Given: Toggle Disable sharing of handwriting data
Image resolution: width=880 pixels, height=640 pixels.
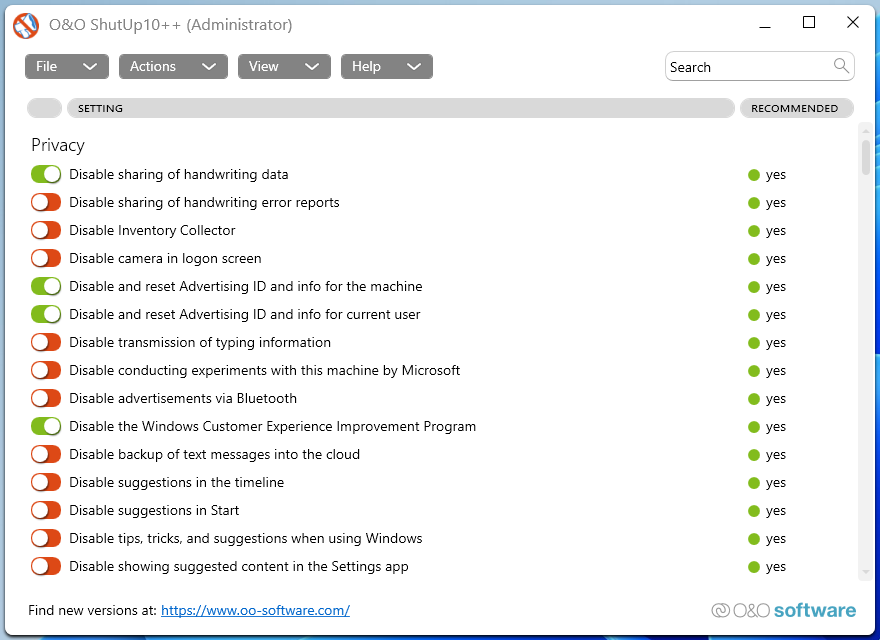Looking at the screenshot, I should [46, 175].
